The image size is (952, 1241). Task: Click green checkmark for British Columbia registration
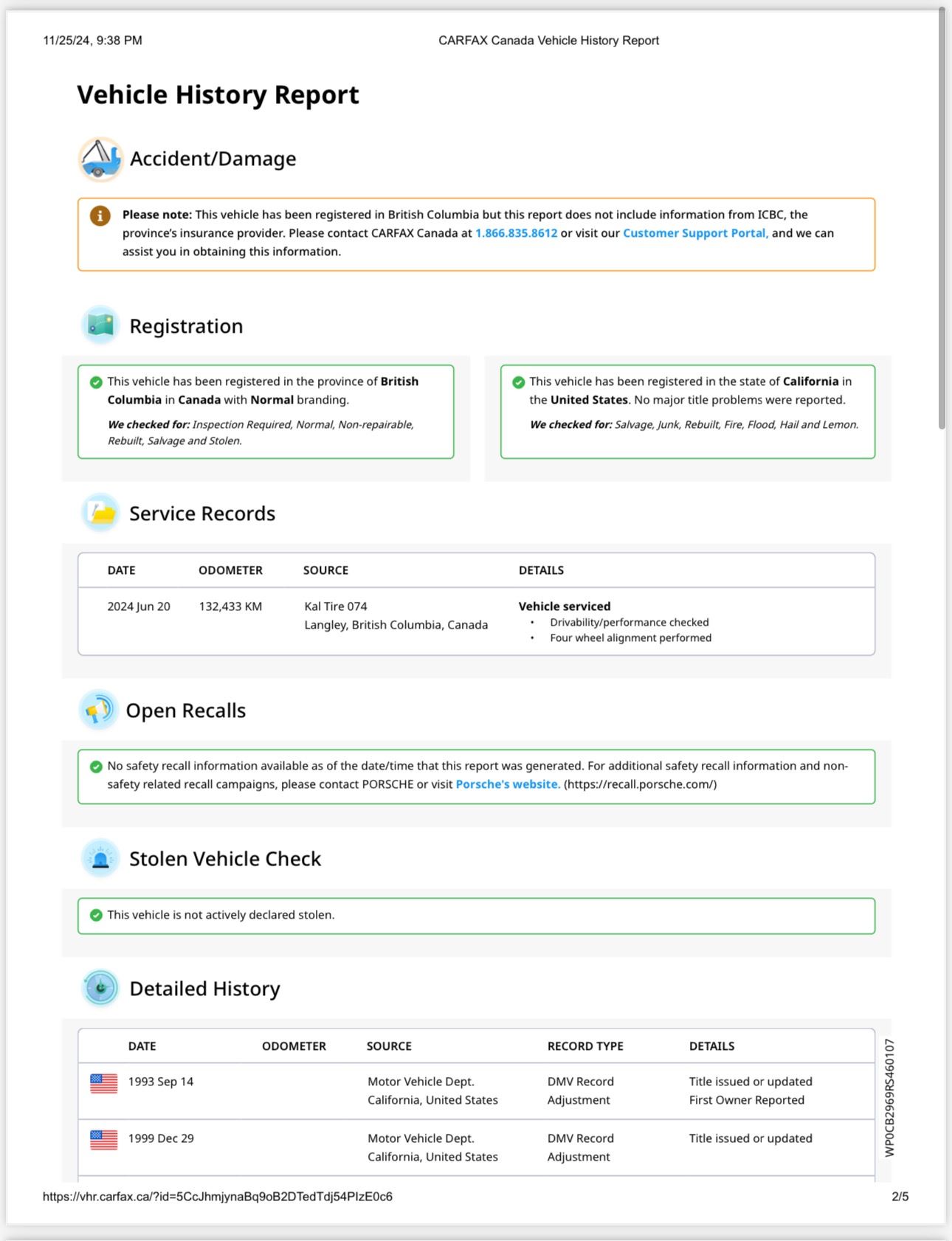[x=96, y=382]
